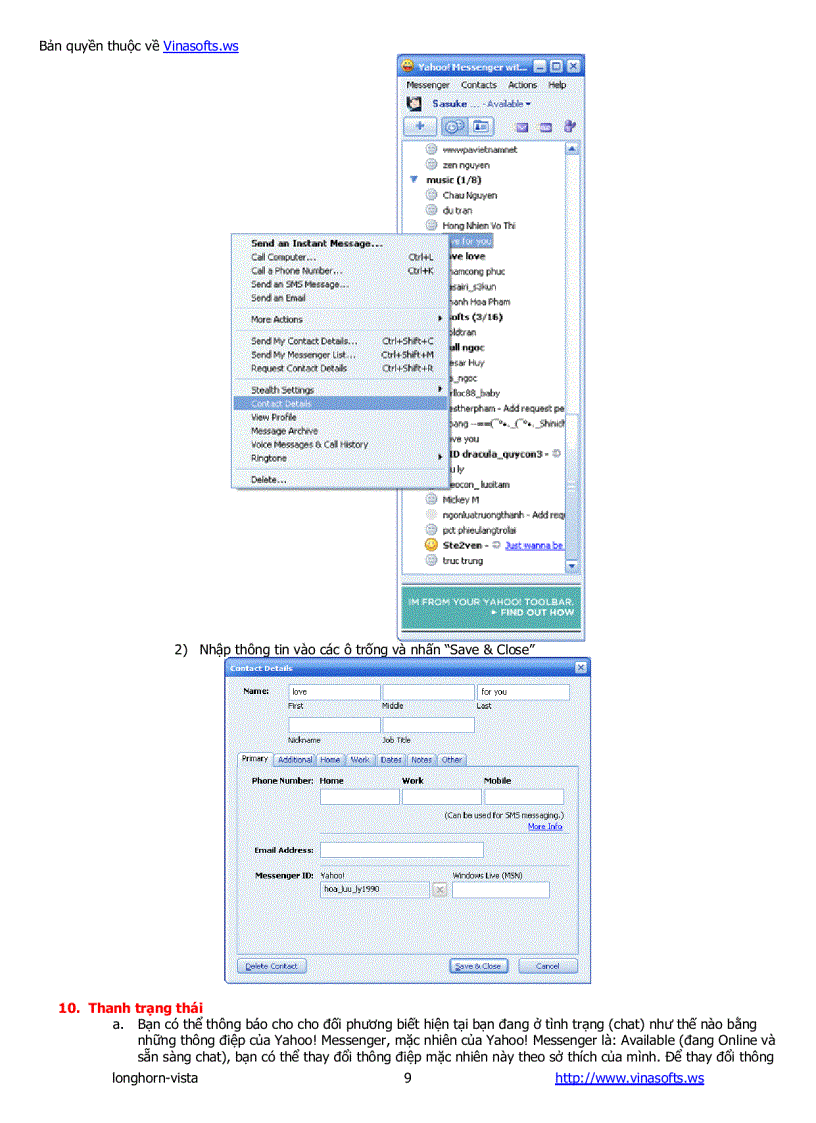Click the mail envelope icon

click(x=523, y=127)
